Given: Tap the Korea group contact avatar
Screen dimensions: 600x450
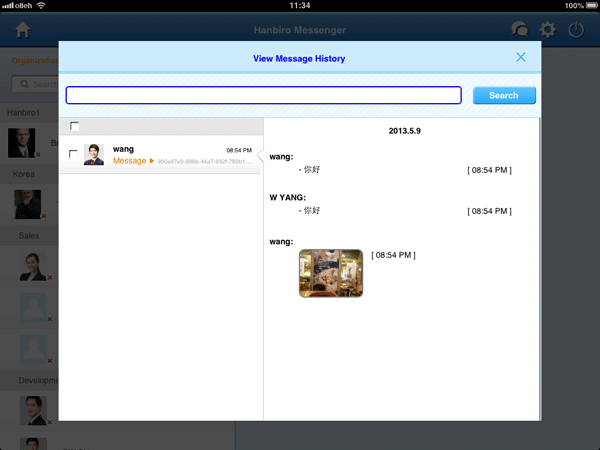Looking at the screenshot, I should point(28,203).
